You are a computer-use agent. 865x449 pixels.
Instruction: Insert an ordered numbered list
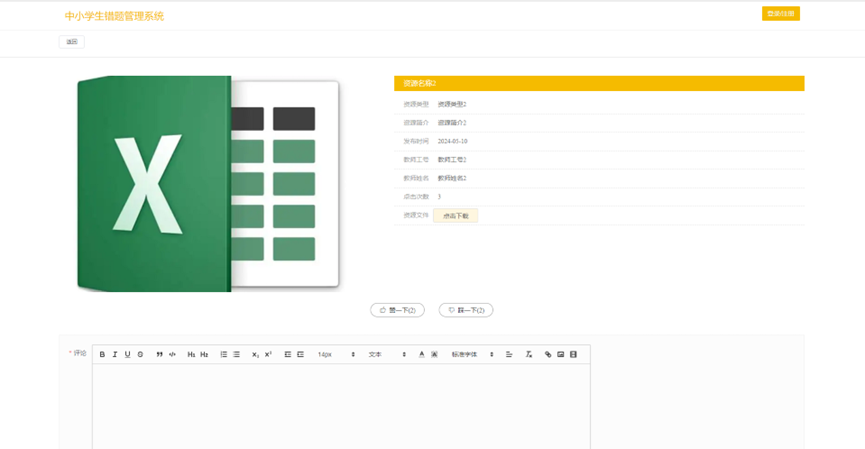pyautogui.click(x=223, y=354)
